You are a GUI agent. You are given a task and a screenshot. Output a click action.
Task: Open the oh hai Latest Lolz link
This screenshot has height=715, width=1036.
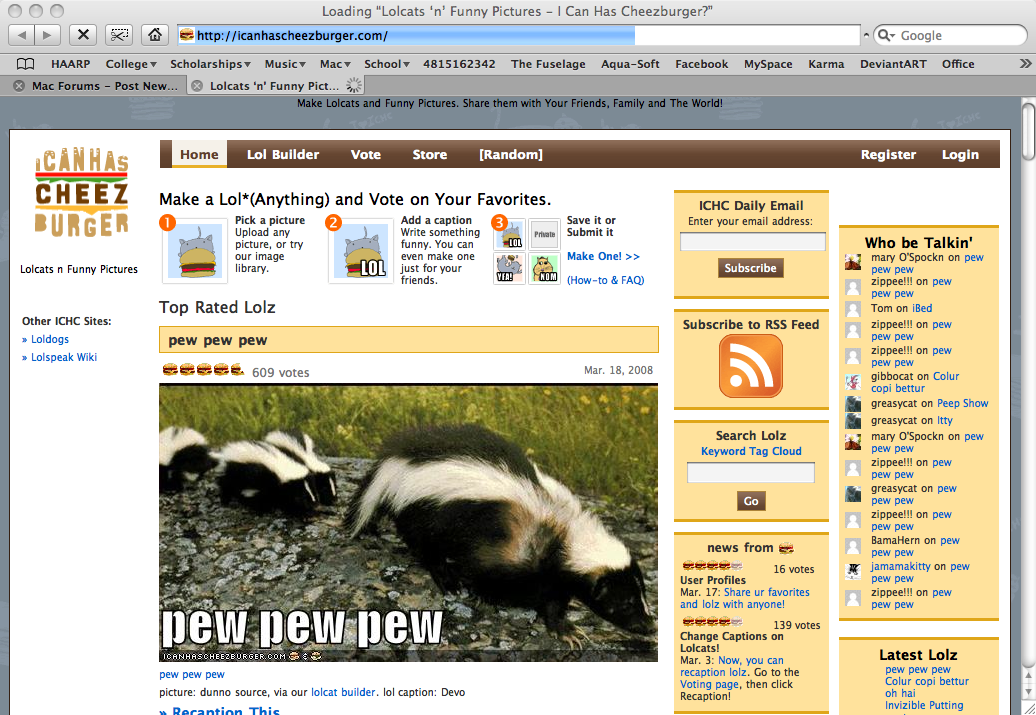point(900,693)
